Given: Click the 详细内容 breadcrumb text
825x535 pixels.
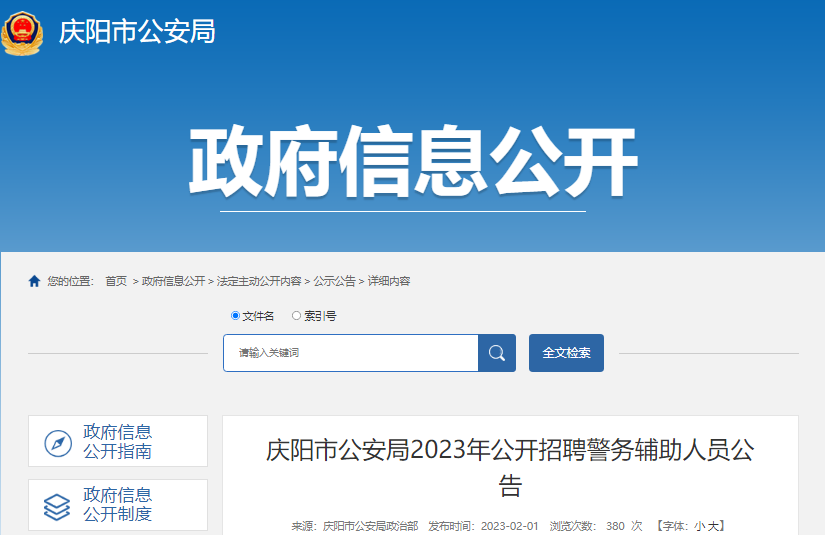Looking at the screenshot, I should tap(388, 281).
